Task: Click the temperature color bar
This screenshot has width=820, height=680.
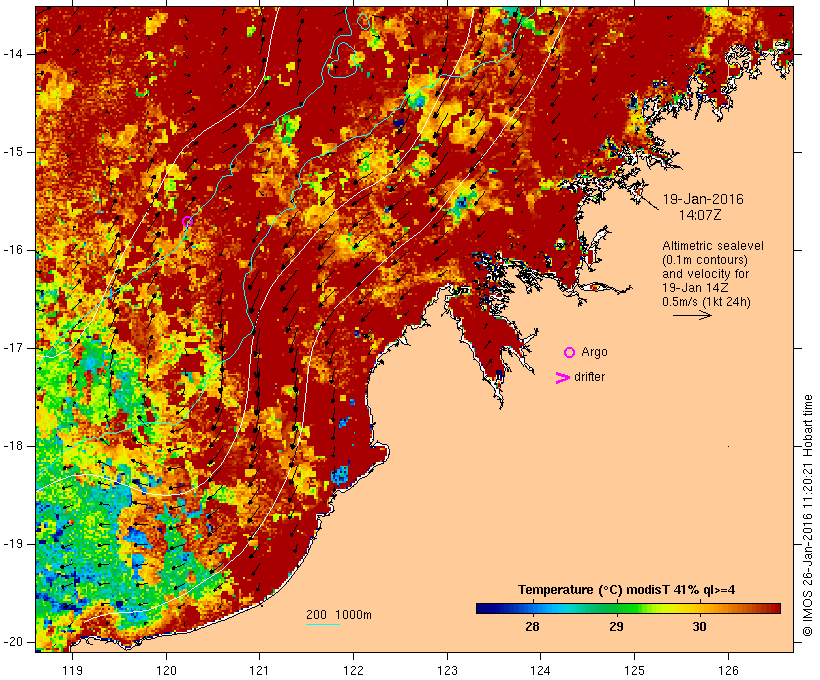Action: (x=628, y=608)
